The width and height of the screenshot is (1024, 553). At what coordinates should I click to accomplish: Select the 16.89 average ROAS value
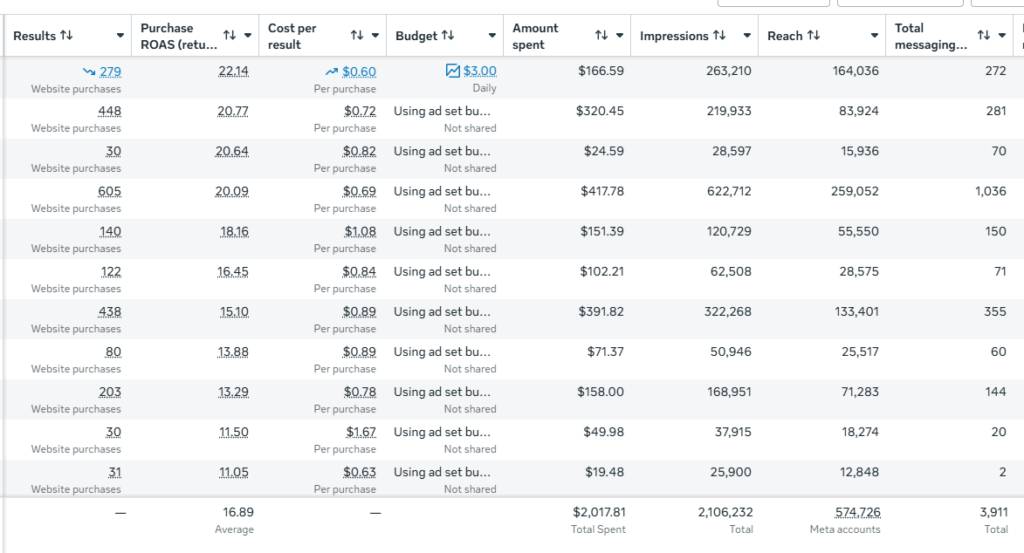238,513
